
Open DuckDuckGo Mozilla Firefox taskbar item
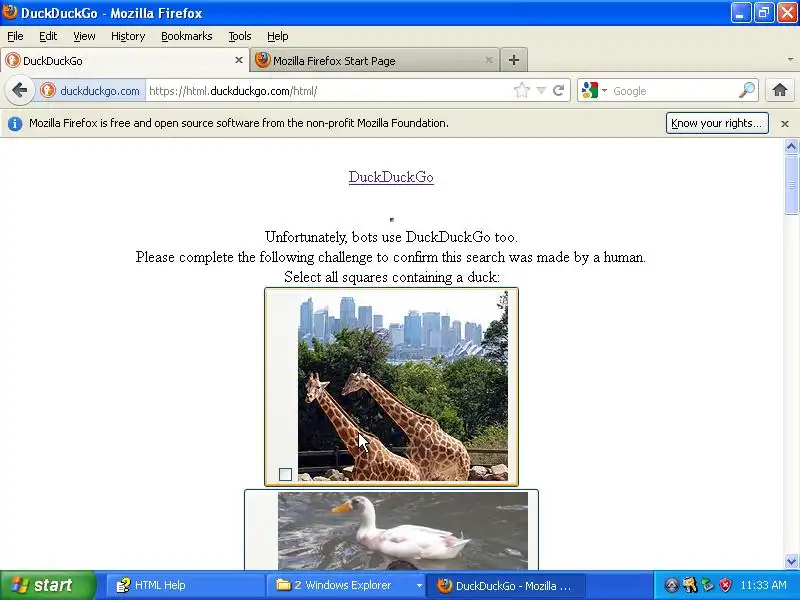point(505,585)
